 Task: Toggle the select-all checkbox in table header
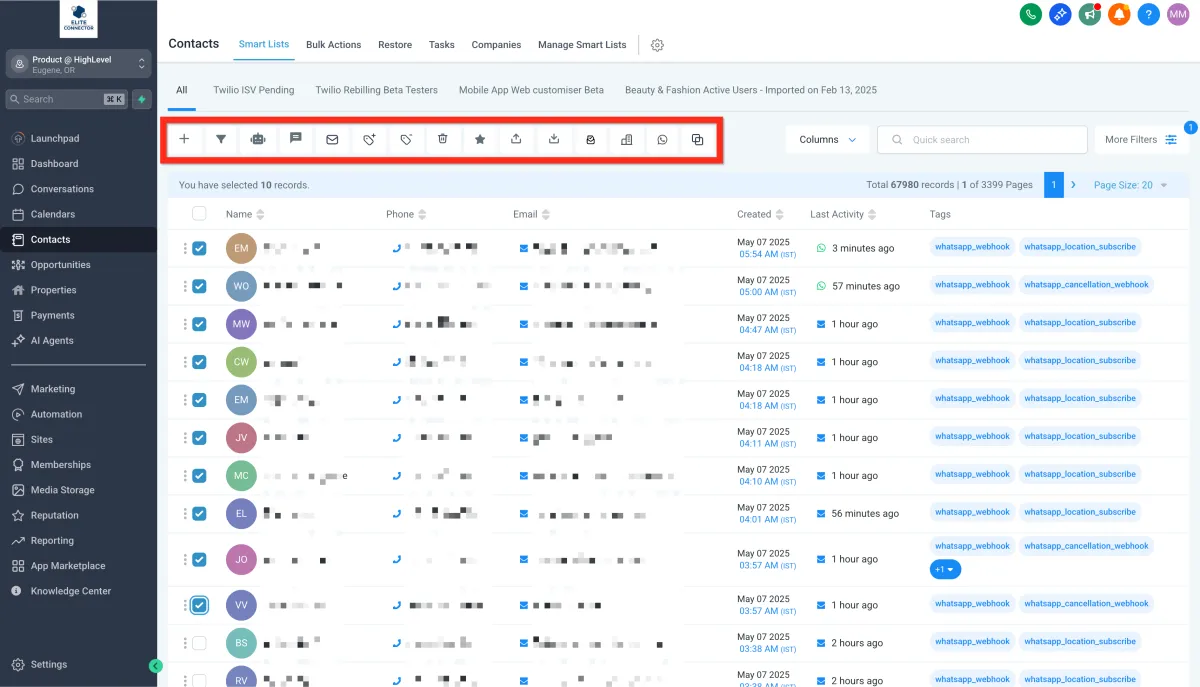click(x=199, y=213)
